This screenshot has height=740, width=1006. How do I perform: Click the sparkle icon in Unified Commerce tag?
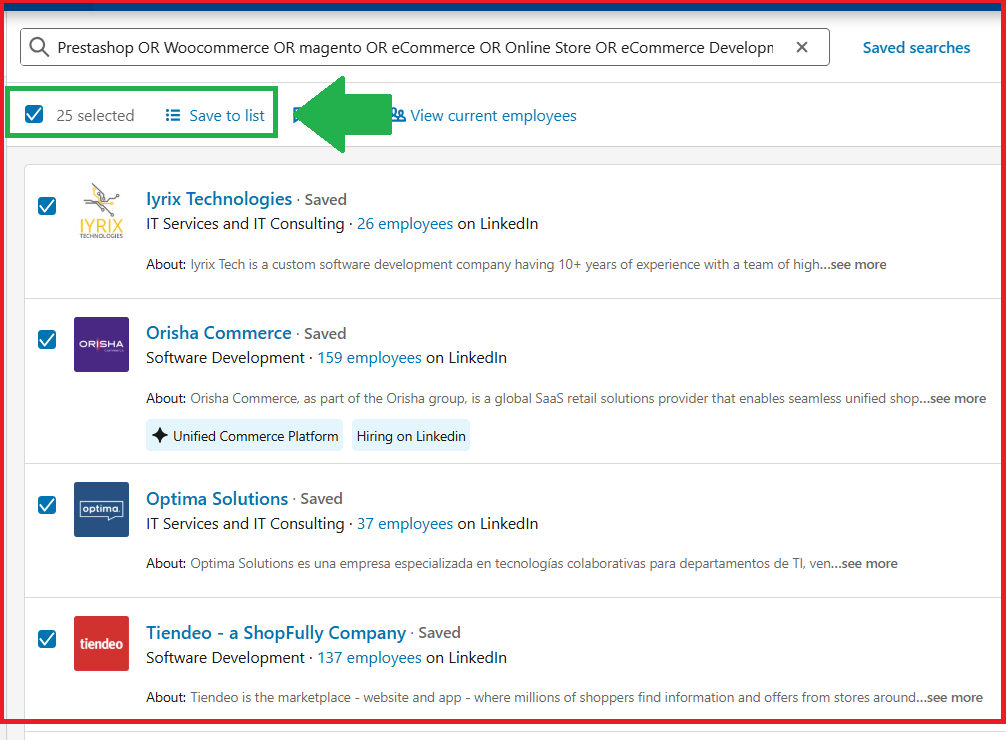[160, 435]
